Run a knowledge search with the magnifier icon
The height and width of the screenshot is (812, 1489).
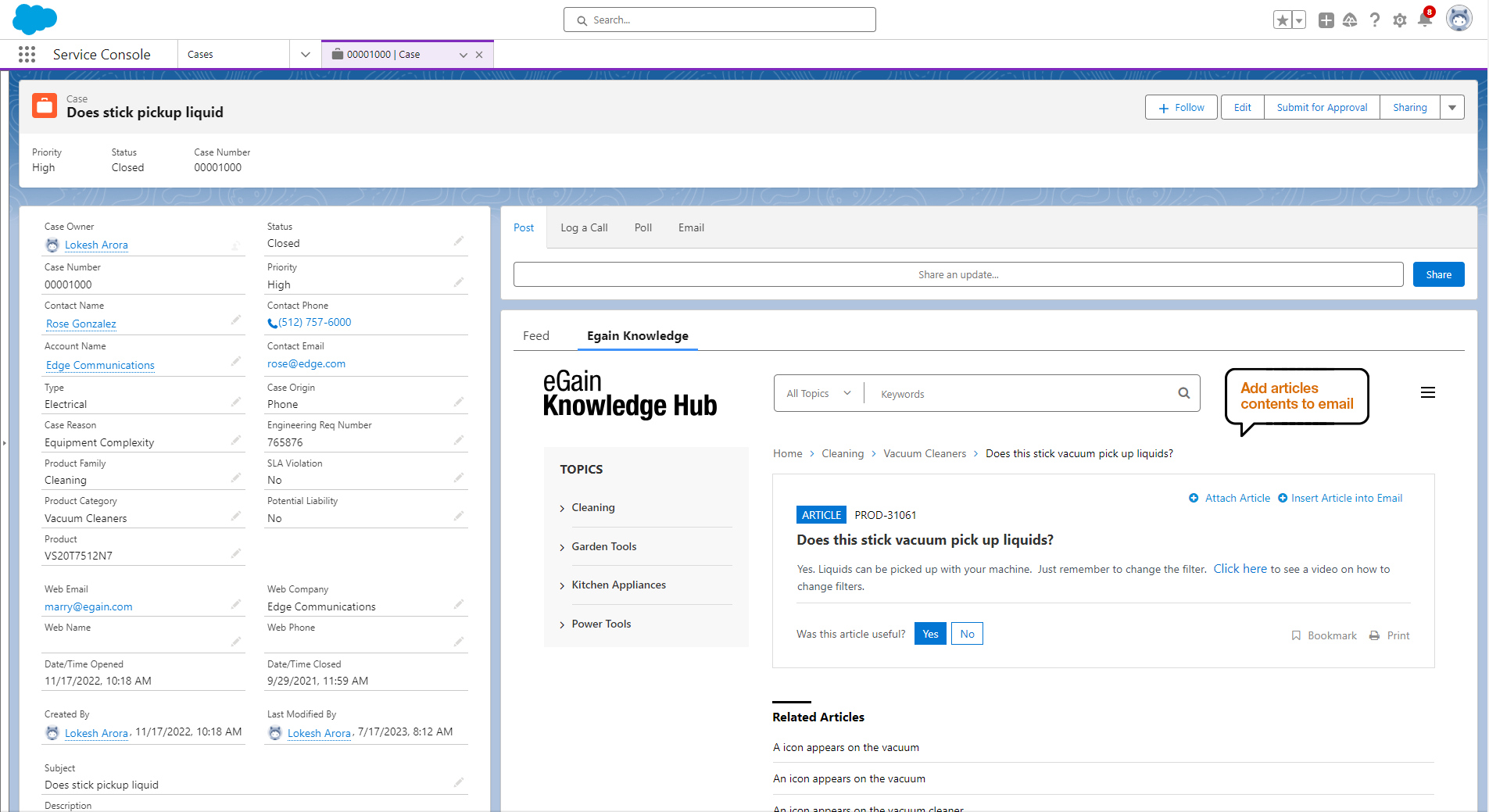(1182, 393)
